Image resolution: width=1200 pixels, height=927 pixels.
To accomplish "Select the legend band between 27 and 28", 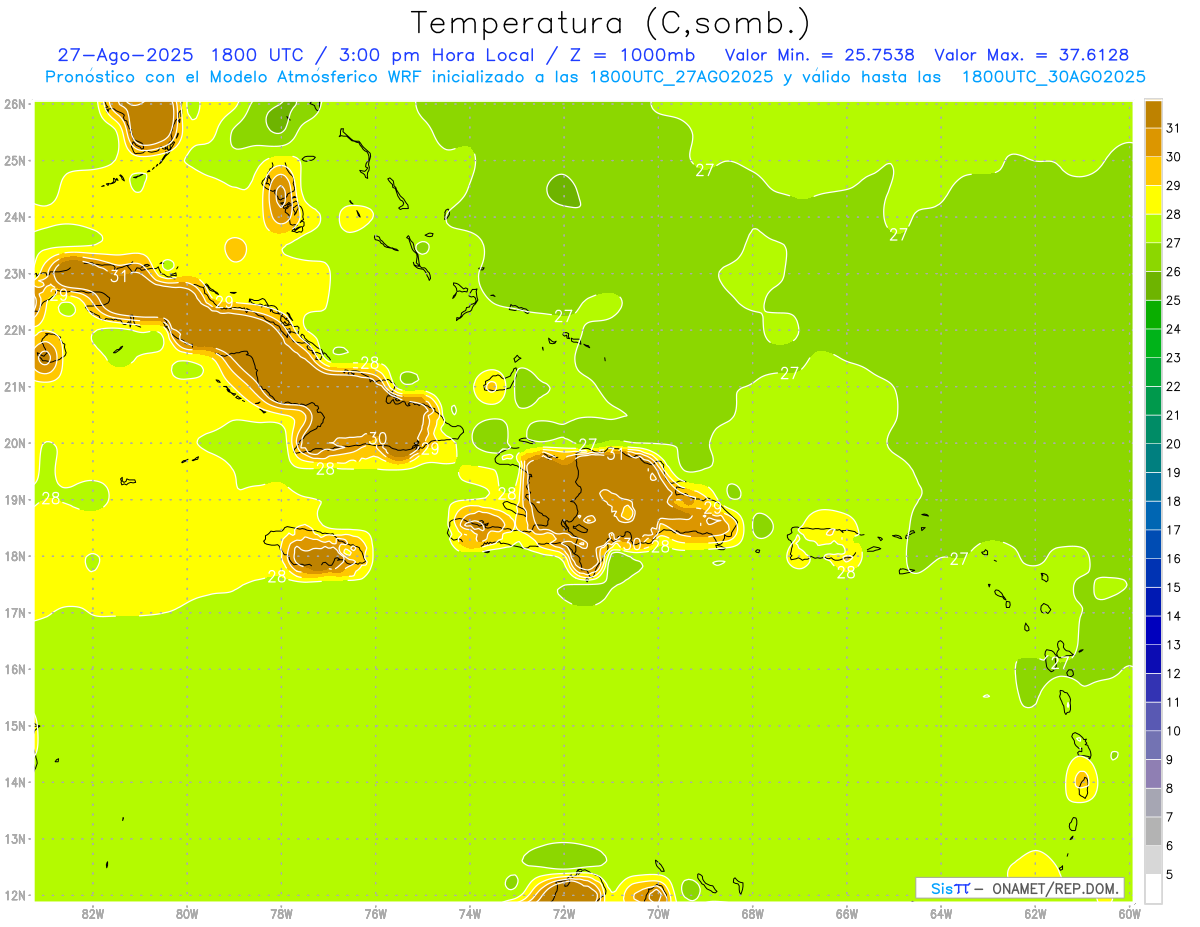I will pyautogui.click(x=1153, y=228).
